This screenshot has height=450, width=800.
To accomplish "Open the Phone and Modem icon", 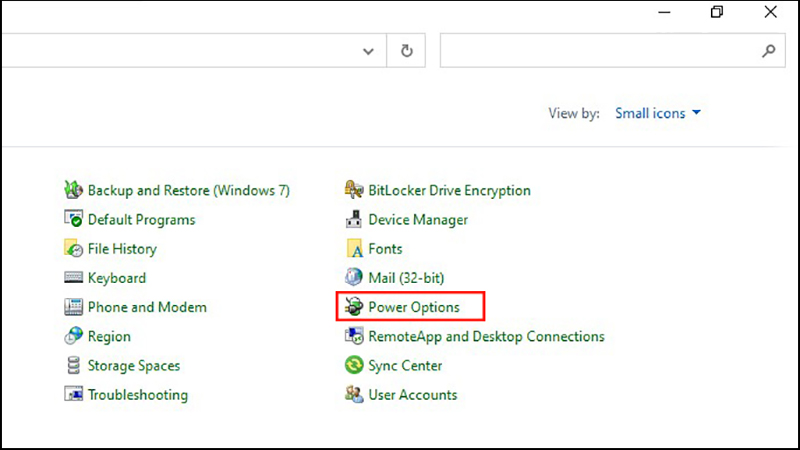I will point(73,307).
